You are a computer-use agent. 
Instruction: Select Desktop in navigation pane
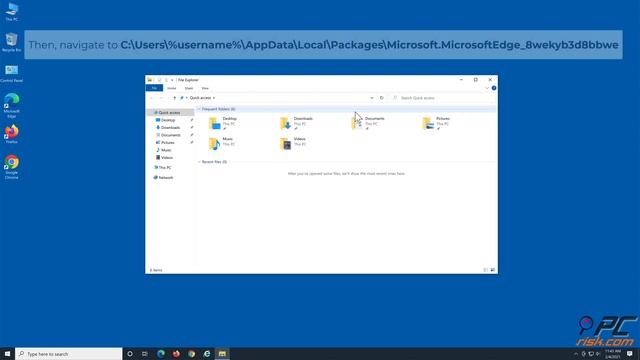coord(168,120)
